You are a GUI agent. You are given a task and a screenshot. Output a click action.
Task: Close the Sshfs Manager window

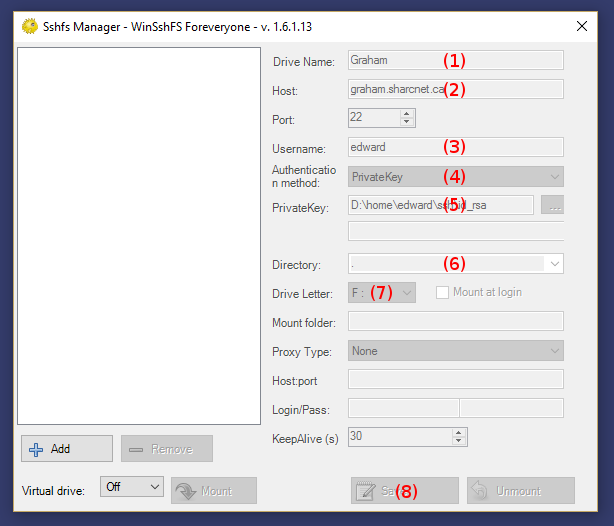pos(582,26)
